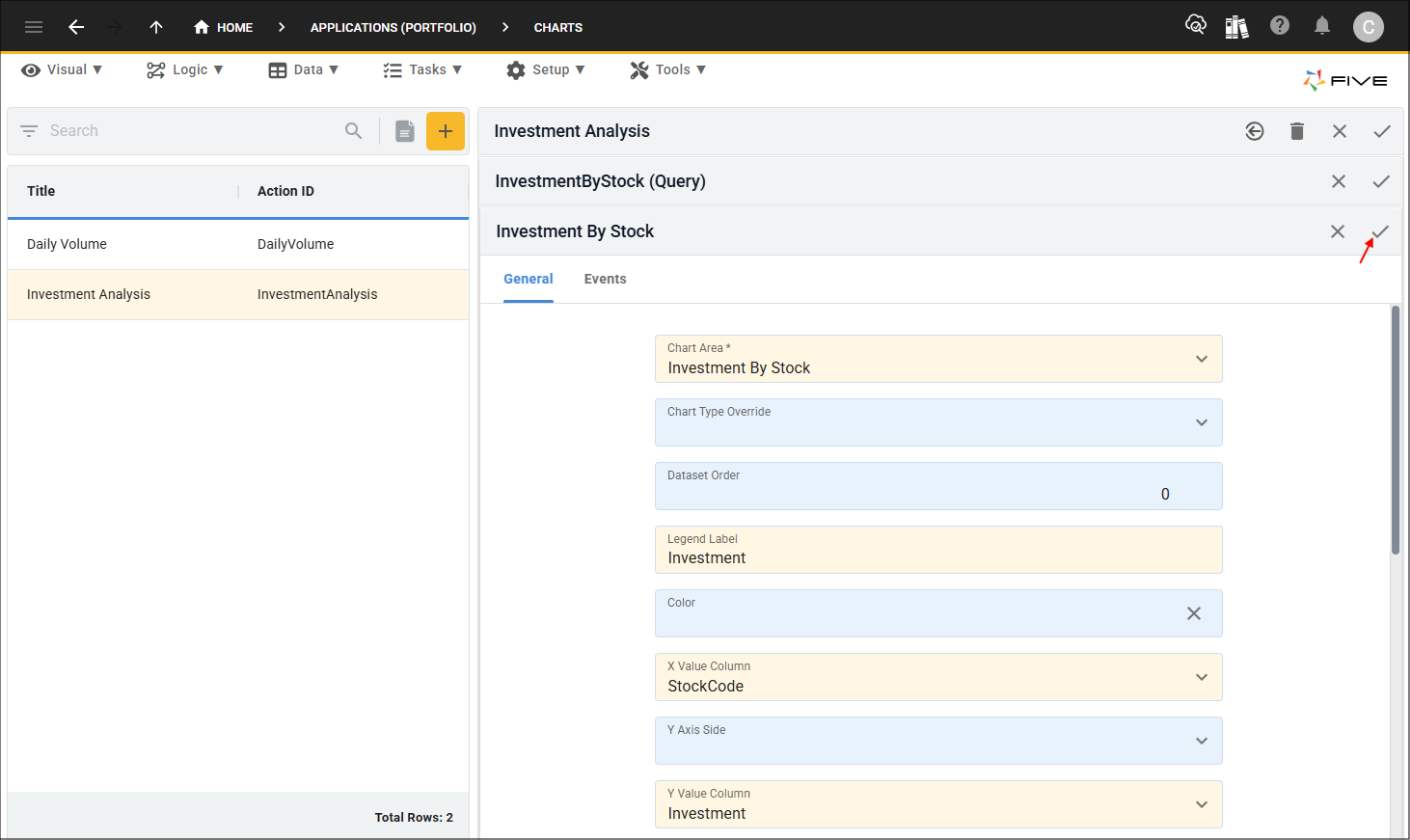Viewport: 1410px width, 840px height.
Task: Open the notifications bell
Action: [x=1322, y=26]
